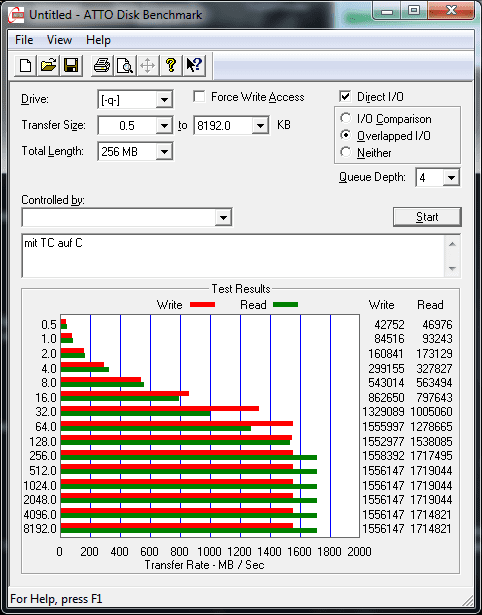
Task: Select the Overlapped I/O radio button
Action: coord(346,135)
